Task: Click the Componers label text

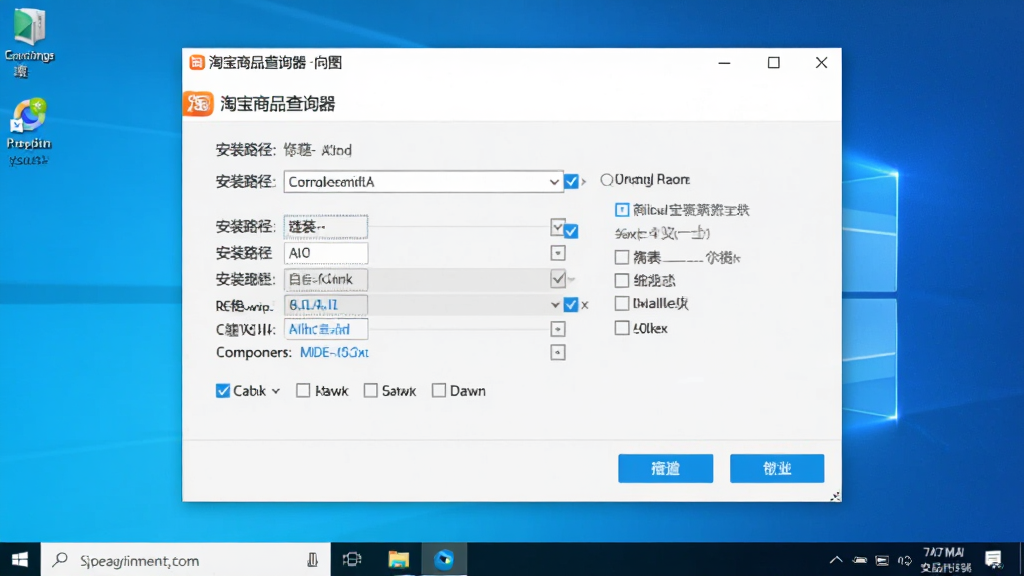Action: [x=253, y=353]
